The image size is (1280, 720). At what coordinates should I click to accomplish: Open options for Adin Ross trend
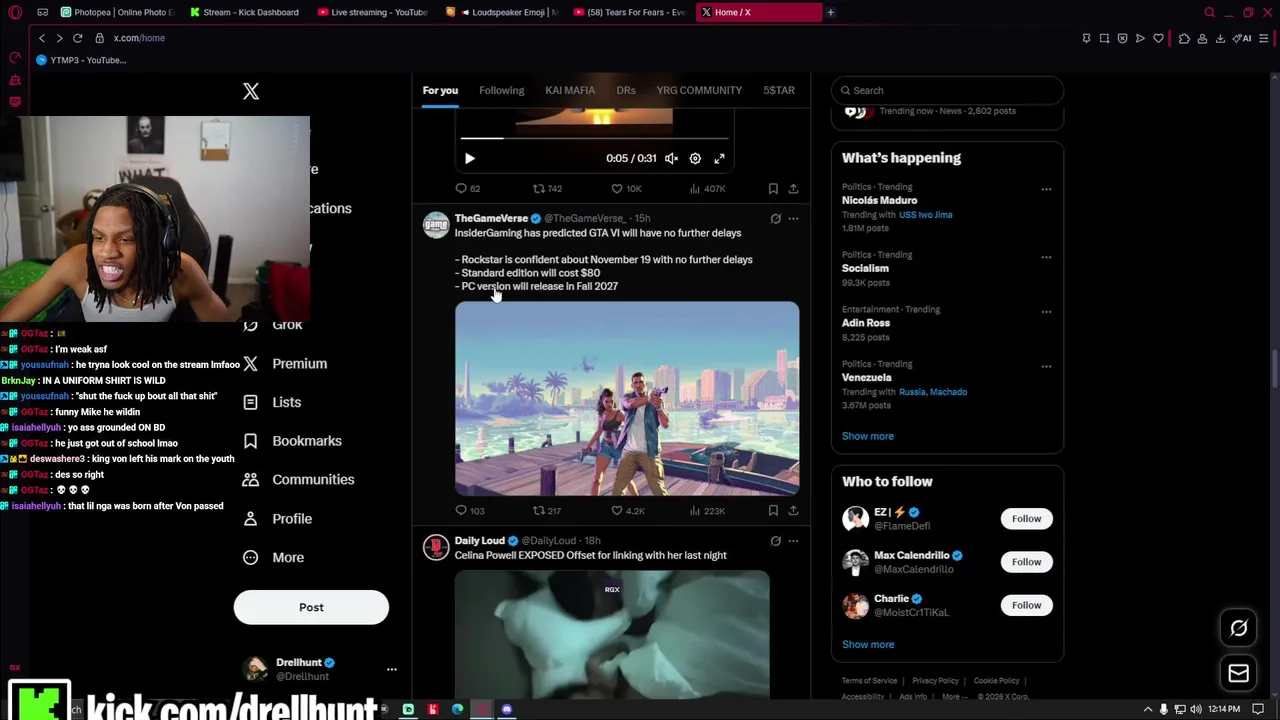point(1046,312)
